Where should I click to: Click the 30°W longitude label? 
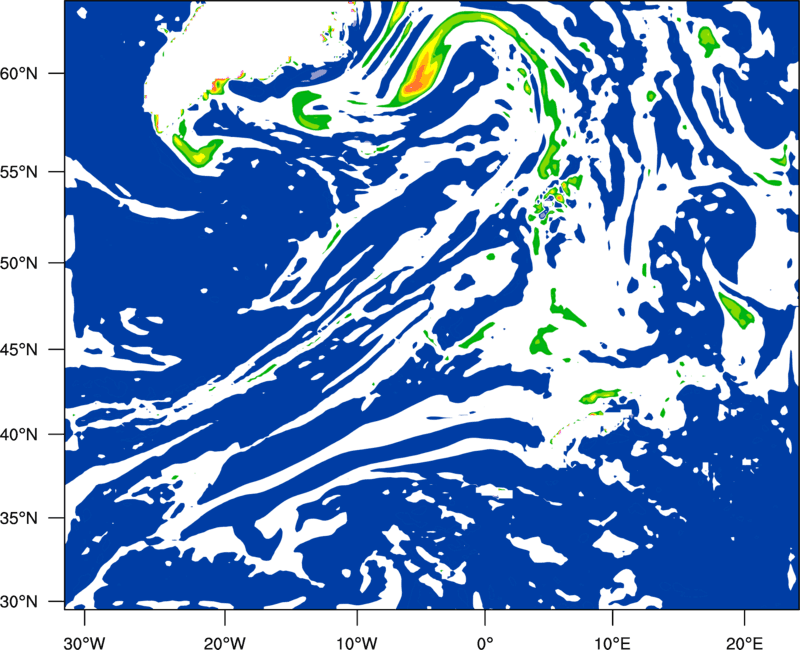(x=85, y=643)
